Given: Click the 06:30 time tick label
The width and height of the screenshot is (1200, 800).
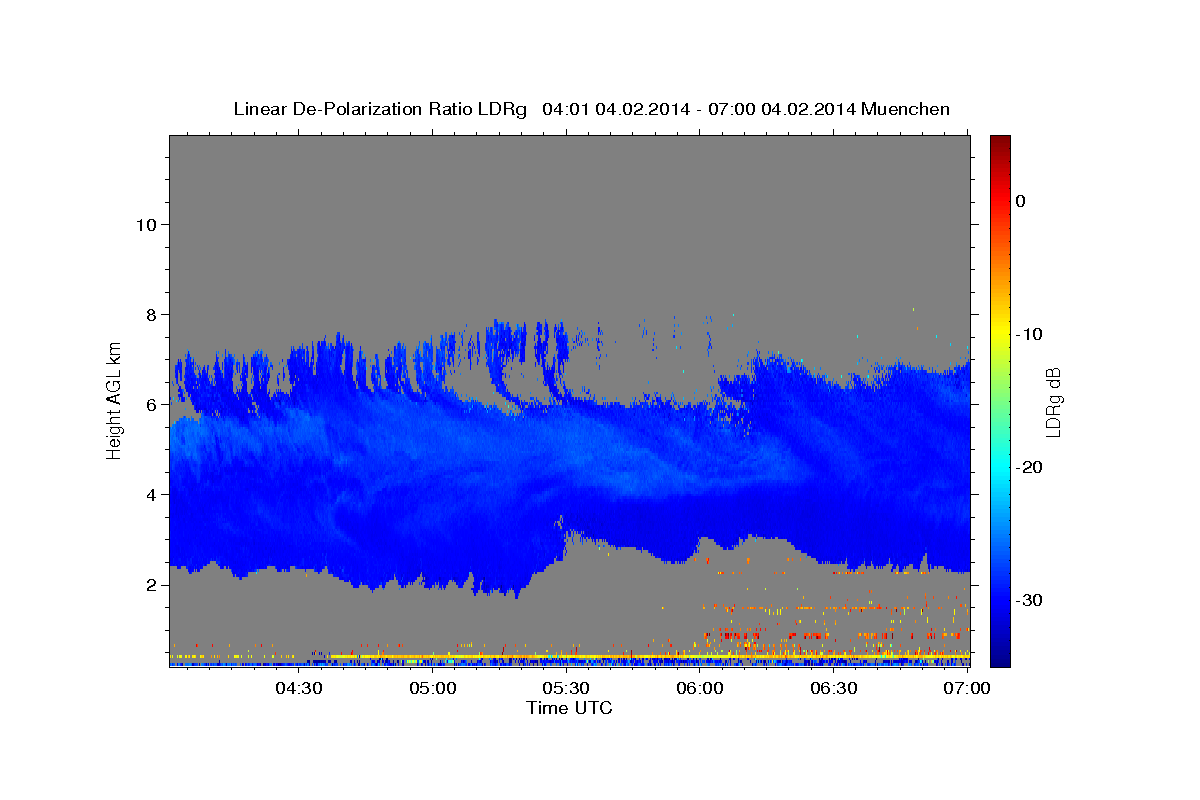Looking at the screenshot, I should pos(834,688).
